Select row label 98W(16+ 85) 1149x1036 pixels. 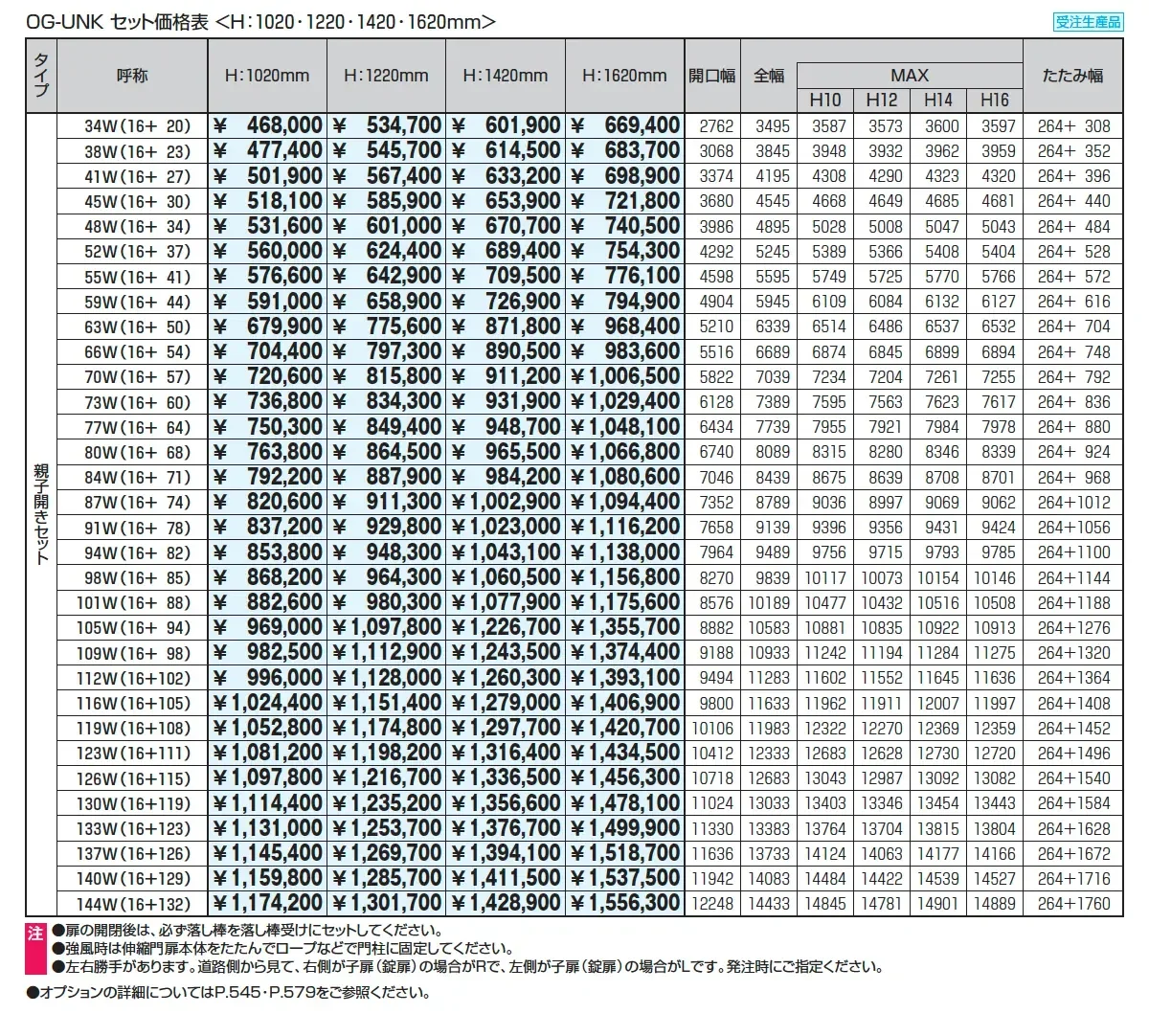coord(137,577)
